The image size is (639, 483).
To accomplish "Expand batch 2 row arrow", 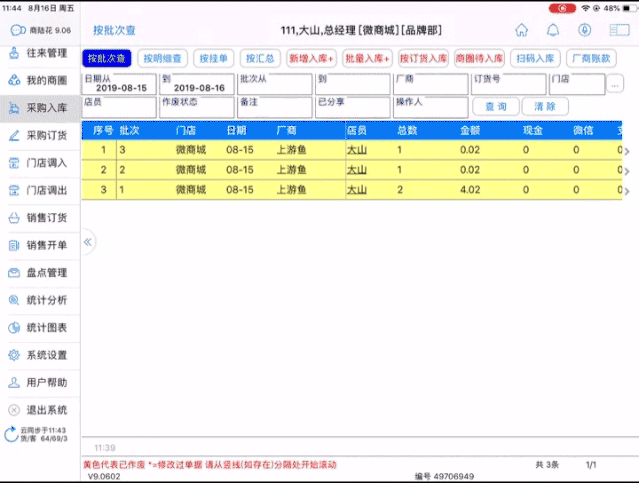I will [x=627, y=172].
